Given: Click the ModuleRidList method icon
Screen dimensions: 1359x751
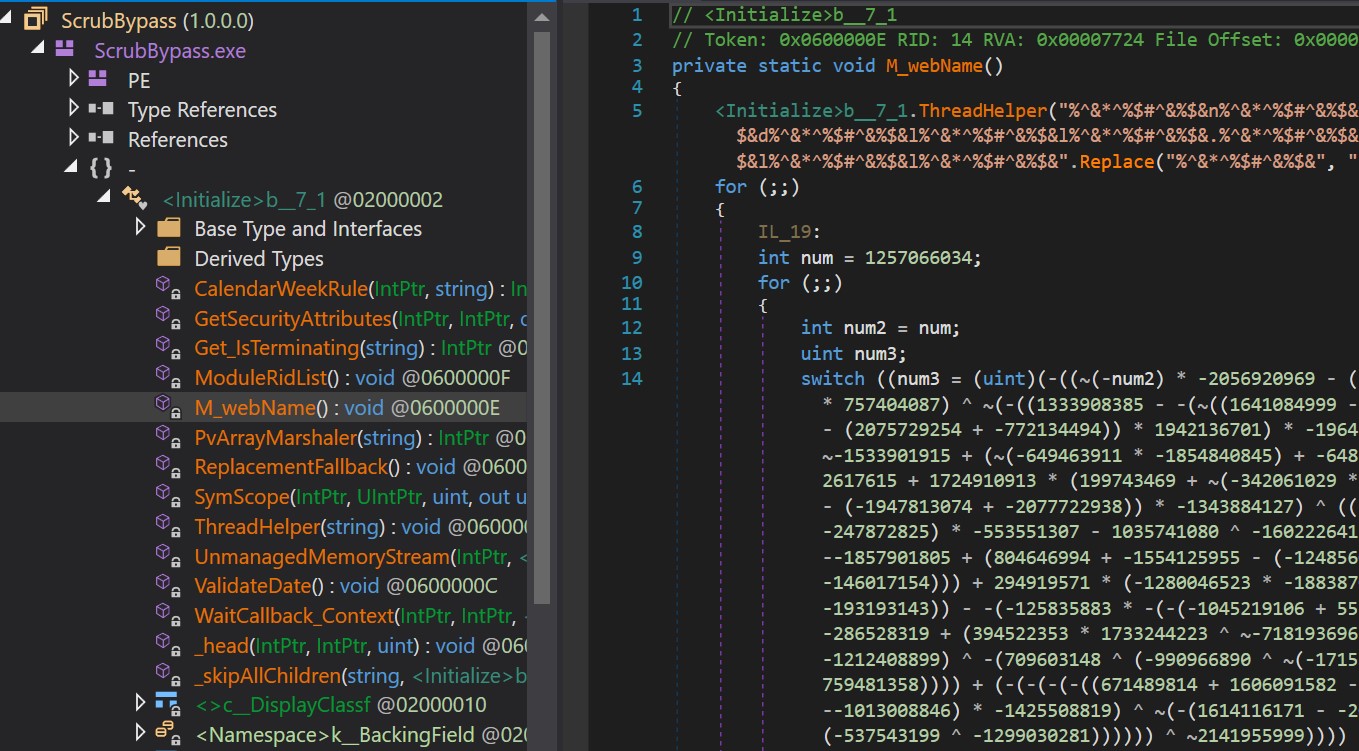Looking at the screenshot, I should coord(167,377).
